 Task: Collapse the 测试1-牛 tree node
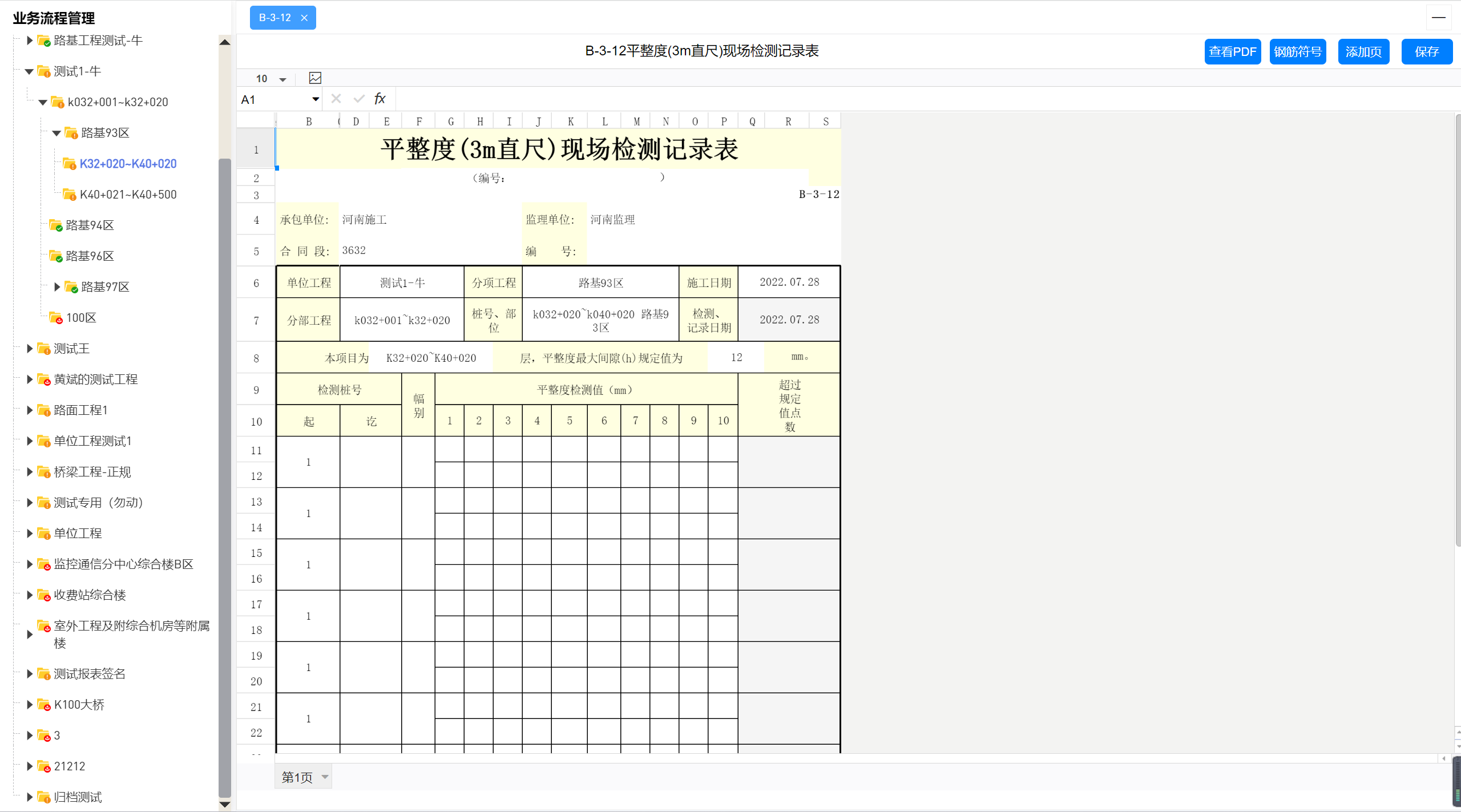(29, 72)
